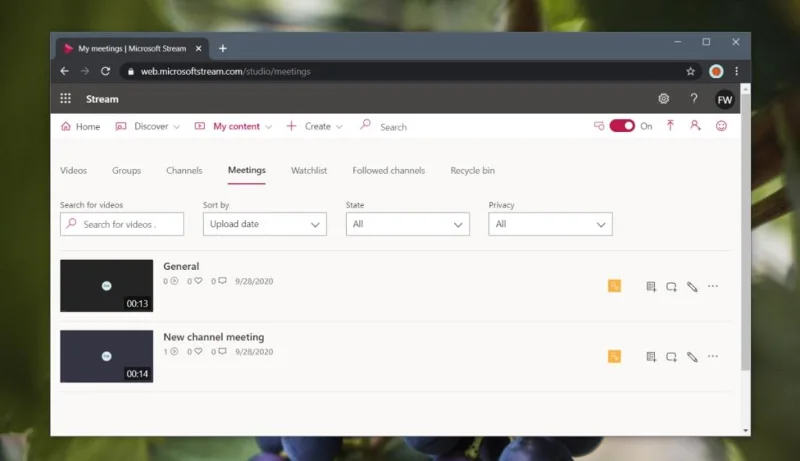This screenshot has width=800, height=461.
Task: Switch to the Channels tab
Action: (x=184, y=170)
